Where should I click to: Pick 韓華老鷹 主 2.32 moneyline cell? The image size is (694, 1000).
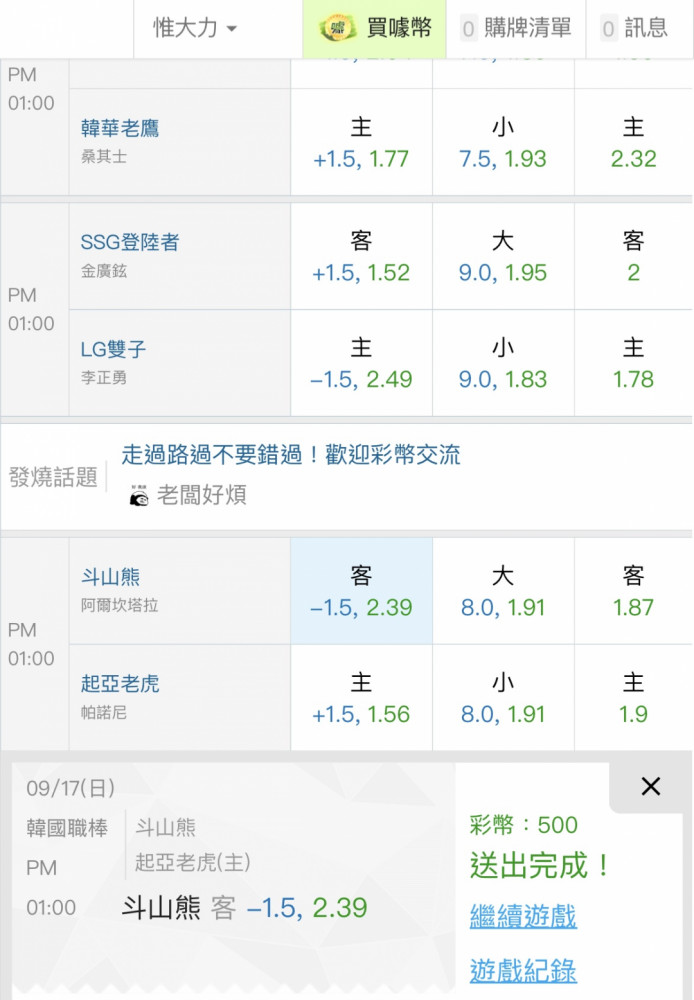[x=633, y=143]
